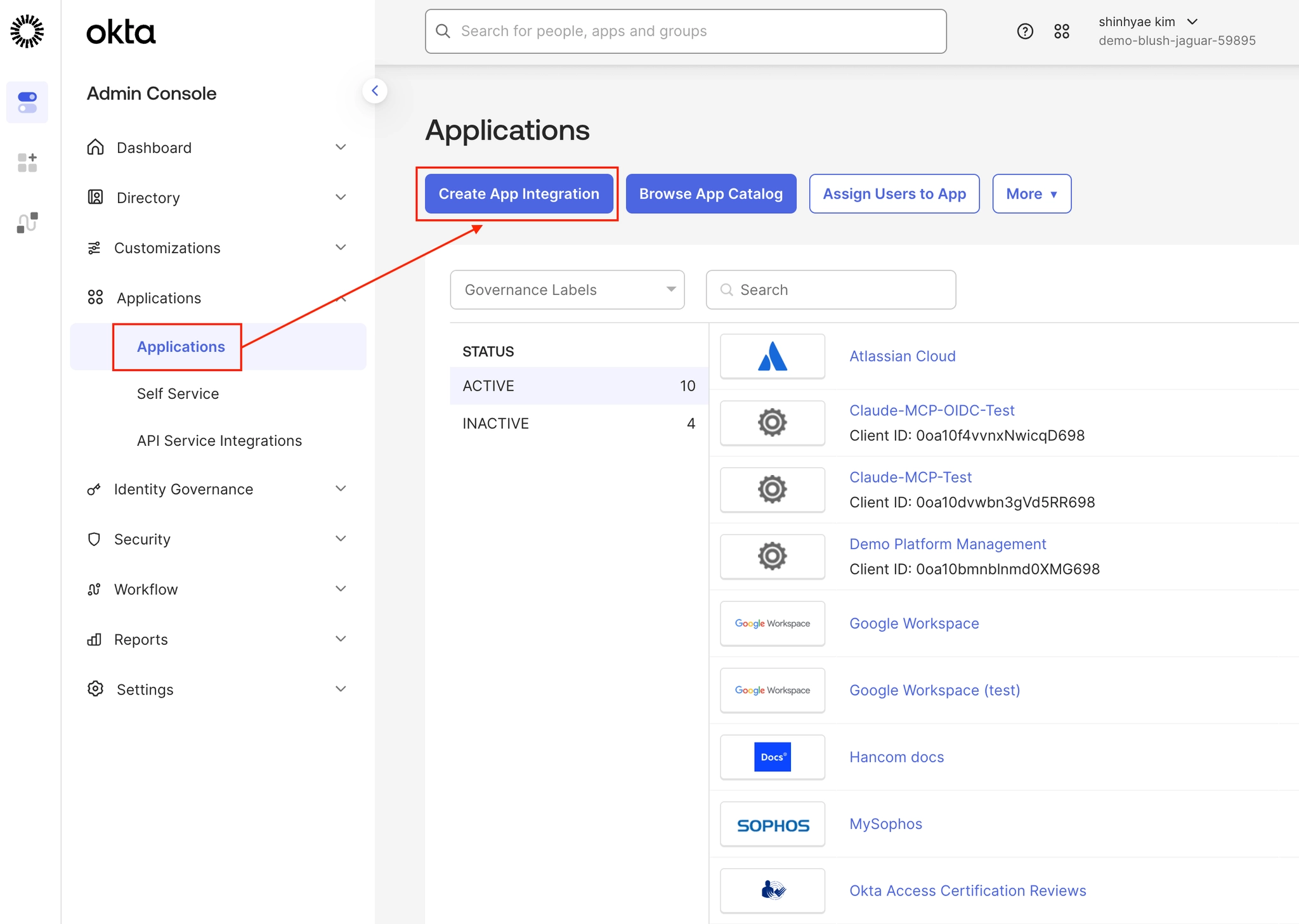Open the Claude-MCP-OIDC-Test app link
Viewport: 1299px width, 924px height.
point(931,410)
